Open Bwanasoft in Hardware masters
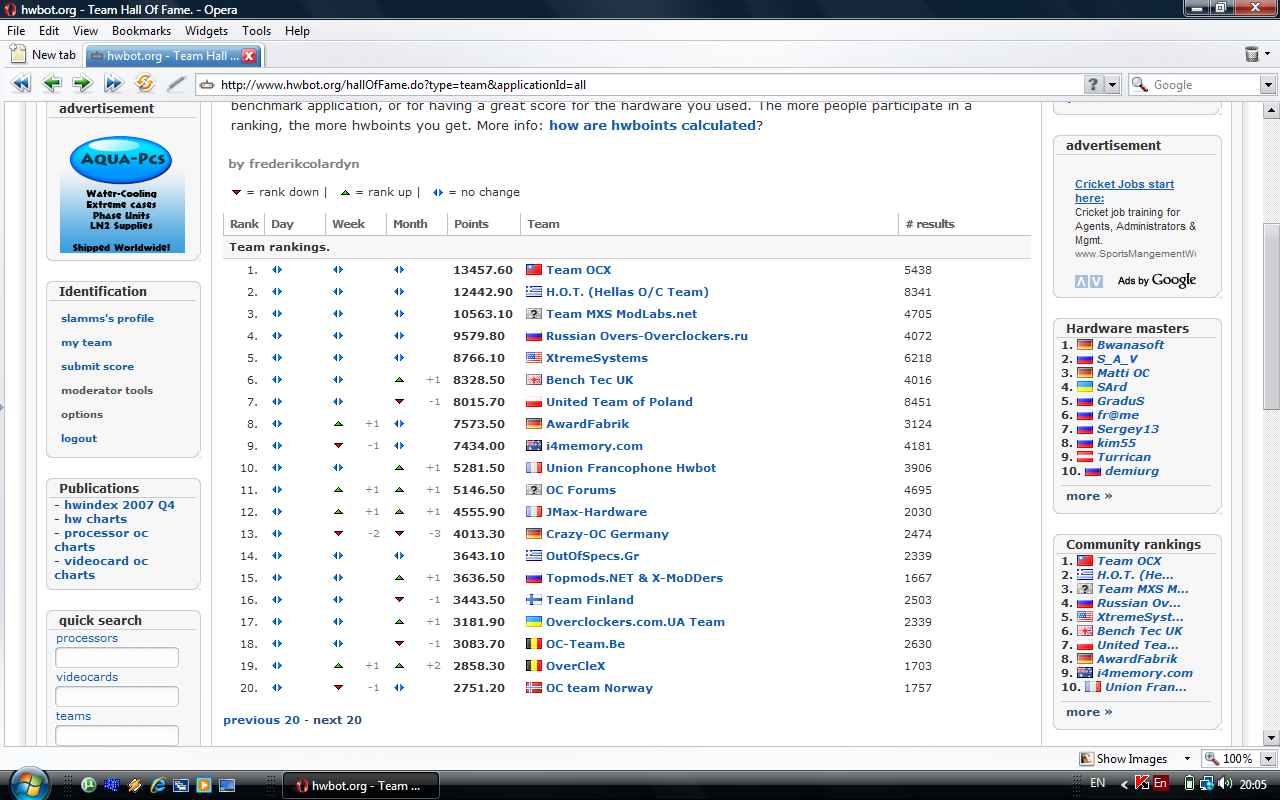1280x800 pixels. pos(1130,345)
